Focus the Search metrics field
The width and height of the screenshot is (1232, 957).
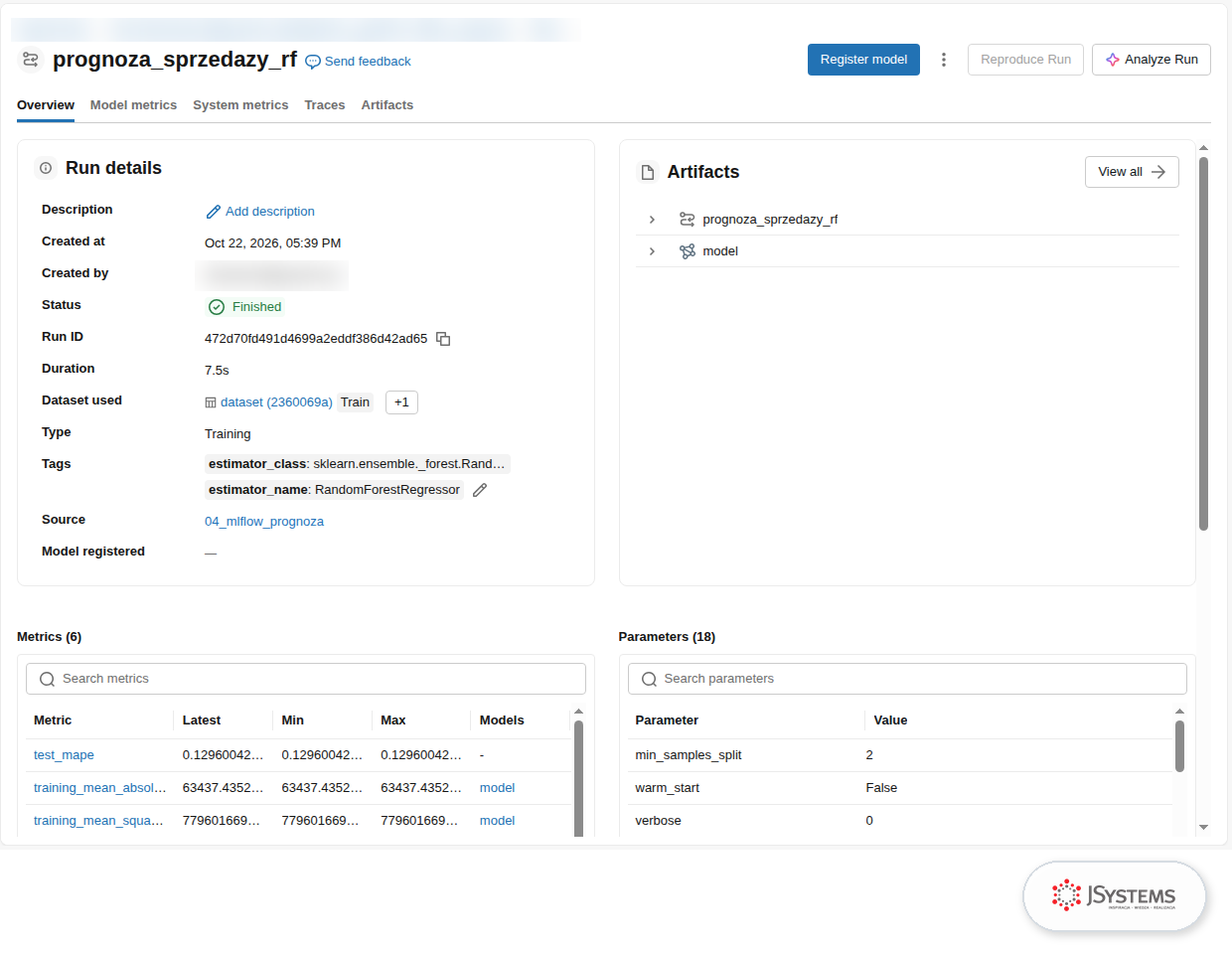pyautogui.click(x=306, y=679)
